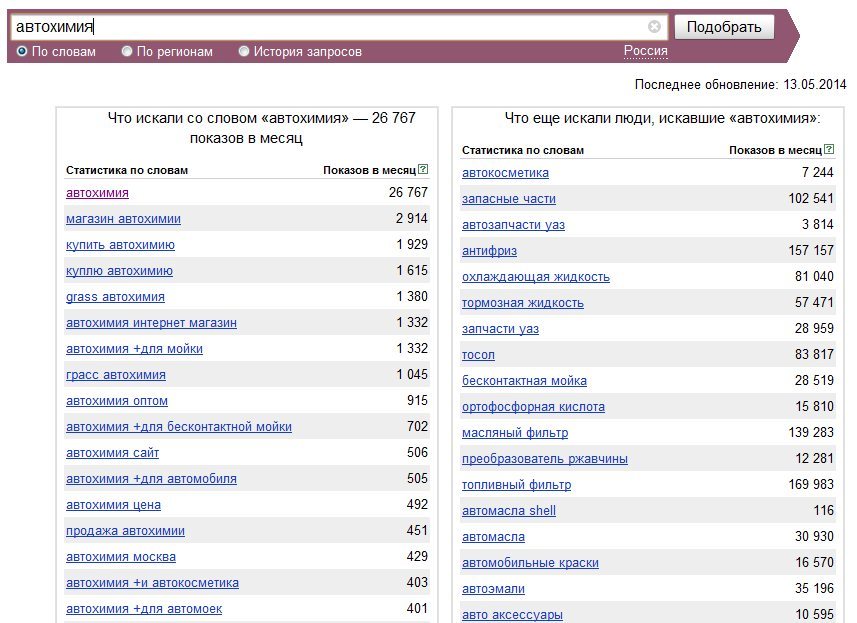
Task: Open the 'антифриз' link
Action: (489, 251)
